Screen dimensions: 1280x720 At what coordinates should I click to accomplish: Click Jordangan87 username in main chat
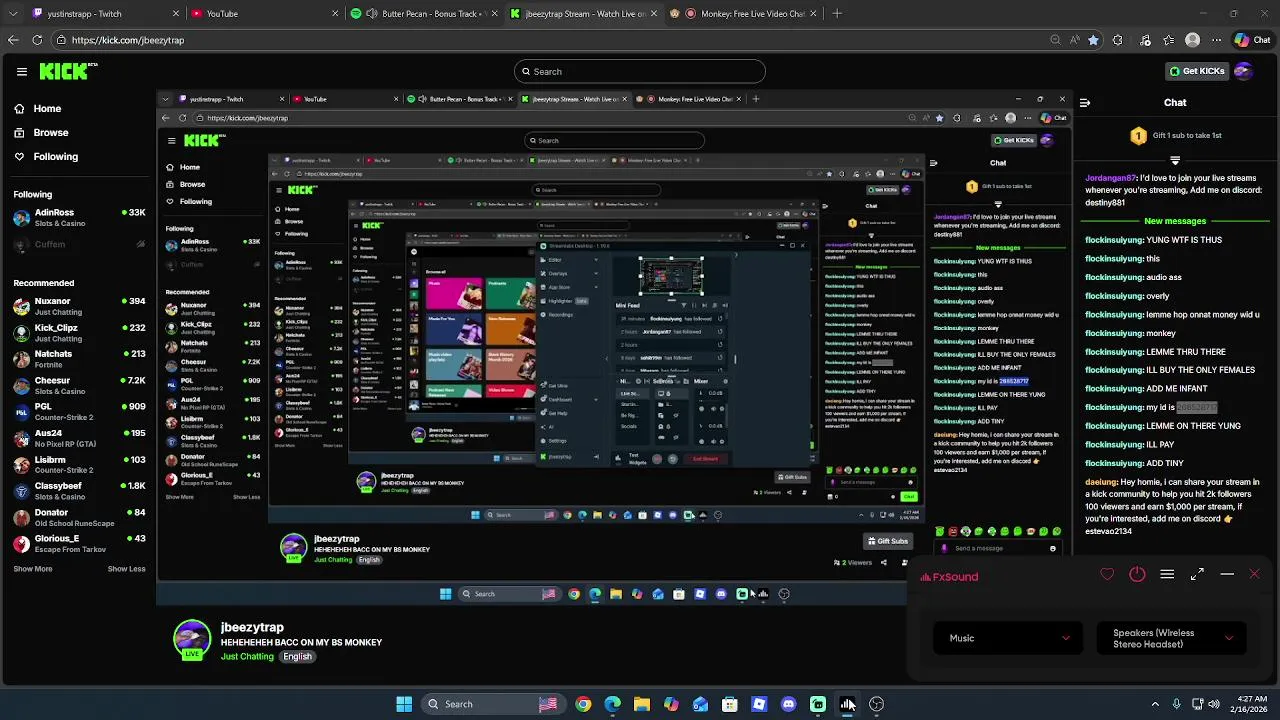(x=1110, y=178)
